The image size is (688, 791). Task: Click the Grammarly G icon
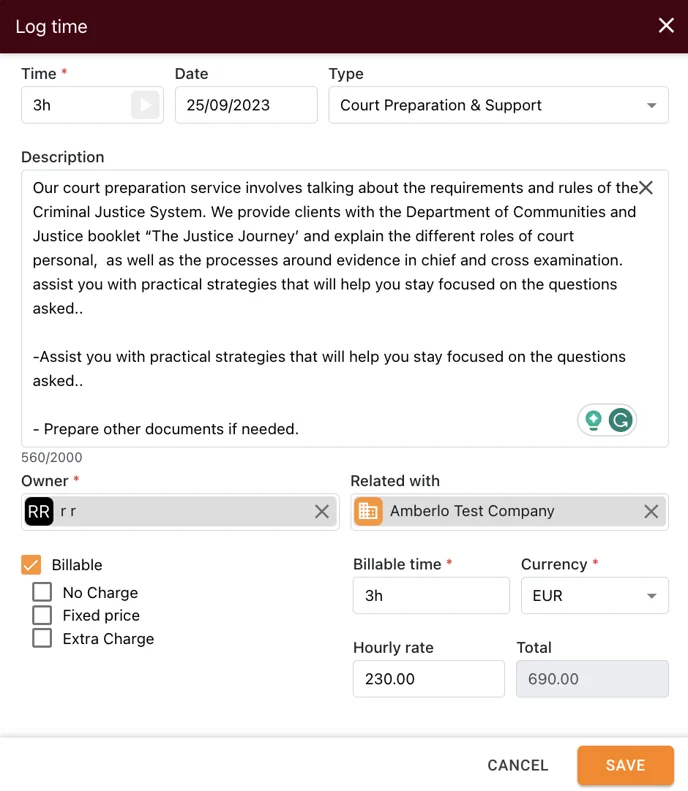(x=620, y=420)
